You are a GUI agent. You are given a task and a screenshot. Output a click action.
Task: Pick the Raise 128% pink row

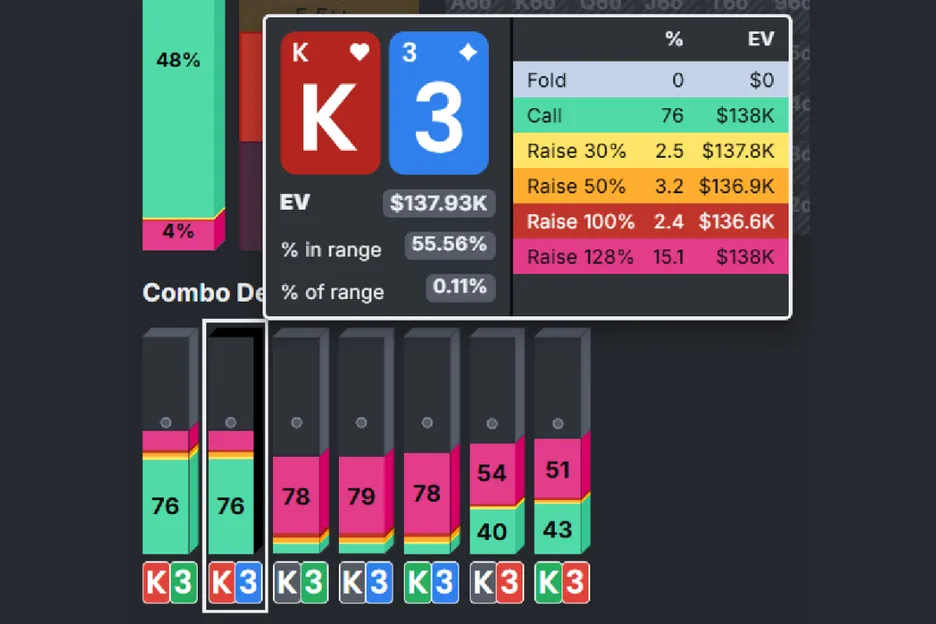pos(650,257)
